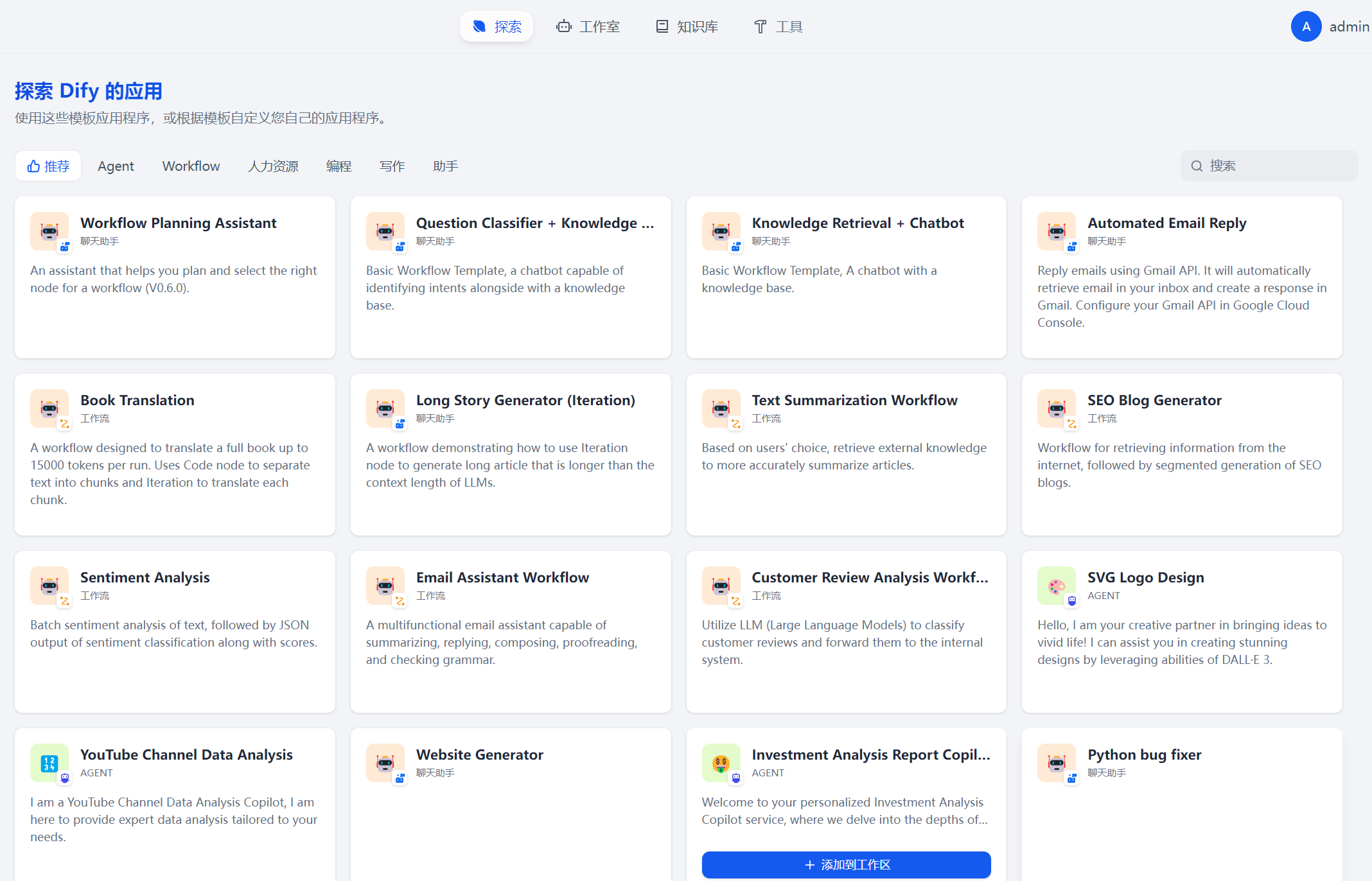Viewport: 1372px width, 881px height.
Task: Open the 探索 (Explore) nav tab
Action: (497, 26)
